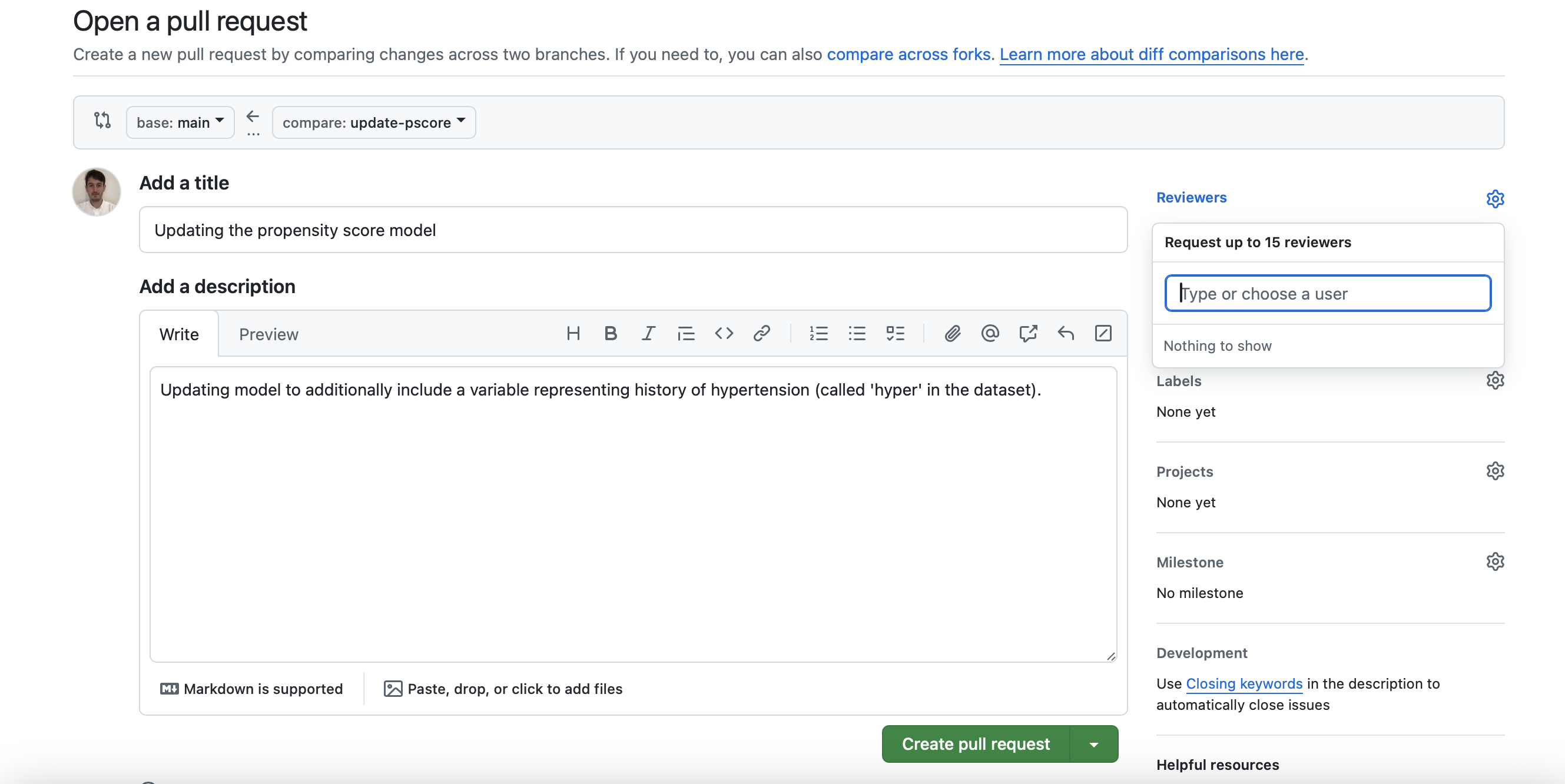
Task: Expand the Create pull request options arrow
Action: point(1093,745)
